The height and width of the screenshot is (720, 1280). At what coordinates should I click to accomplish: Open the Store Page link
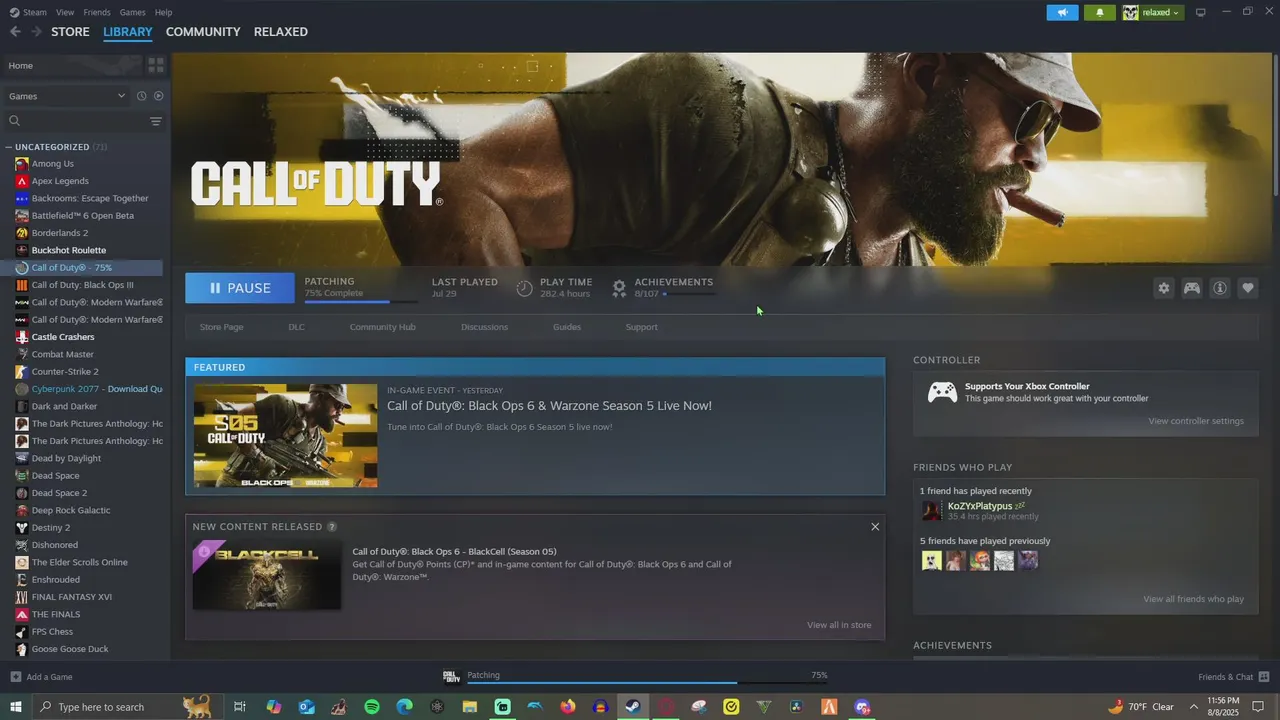click(221, 327)
